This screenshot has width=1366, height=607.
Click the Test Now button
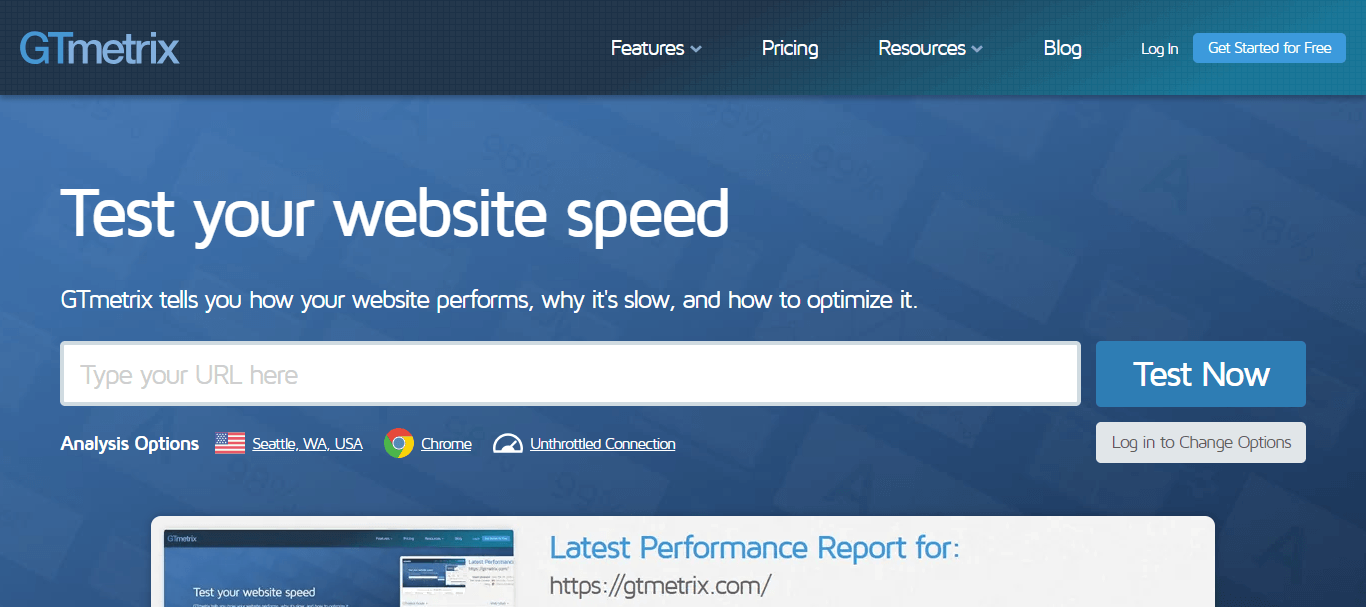point(1201,374)
